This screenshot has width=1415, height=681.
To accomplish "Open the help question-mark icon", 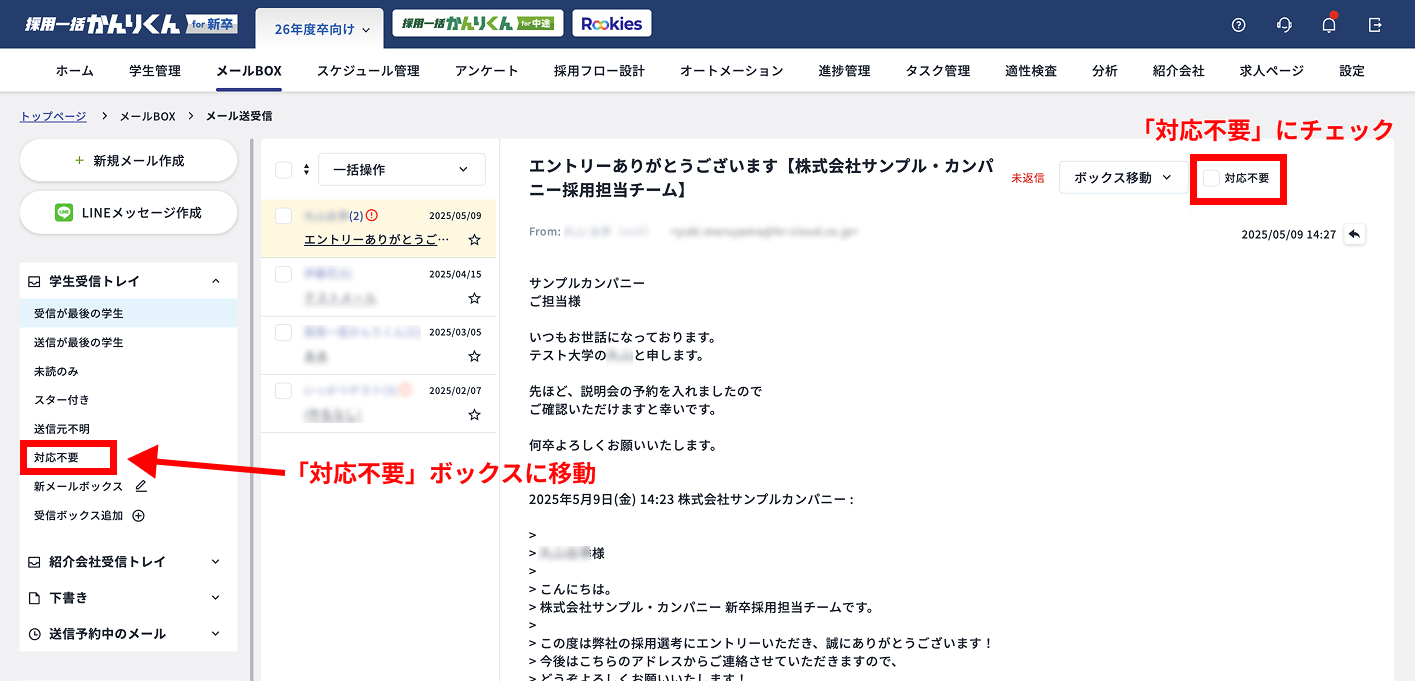I will tap(1239, 25).
